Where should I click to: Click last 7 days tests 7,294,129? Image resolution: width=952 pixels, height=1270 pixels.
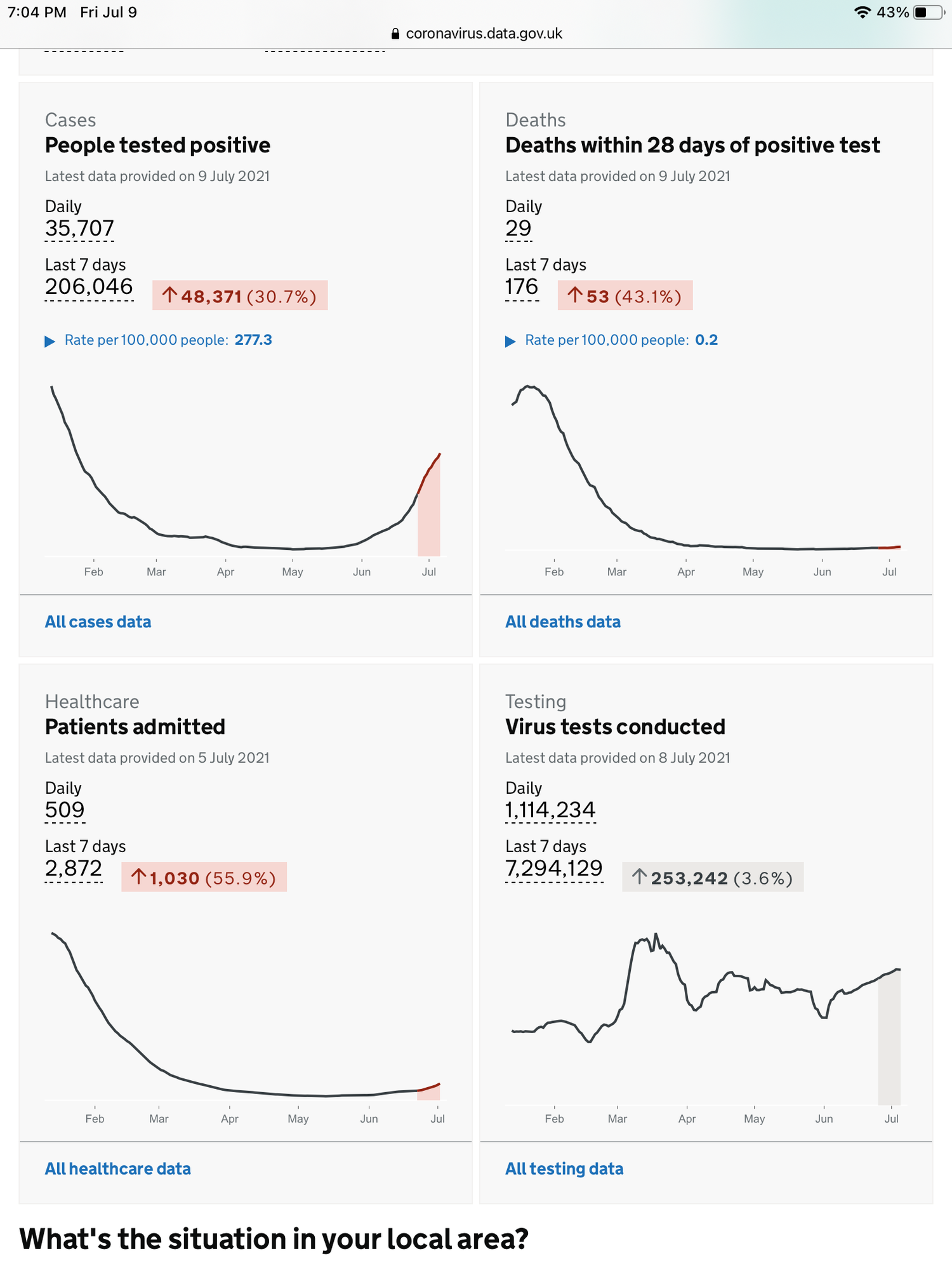(x=554, y=869)
